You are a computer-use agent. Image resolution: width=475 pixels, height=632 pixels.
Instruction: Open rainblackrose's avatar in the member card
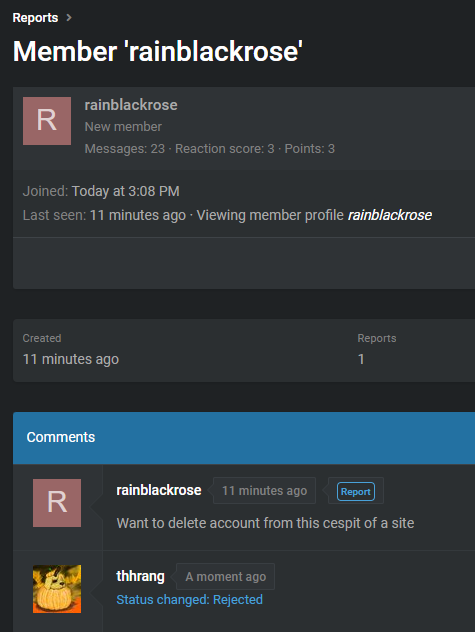pyautogui.click(x=47, y=121)
